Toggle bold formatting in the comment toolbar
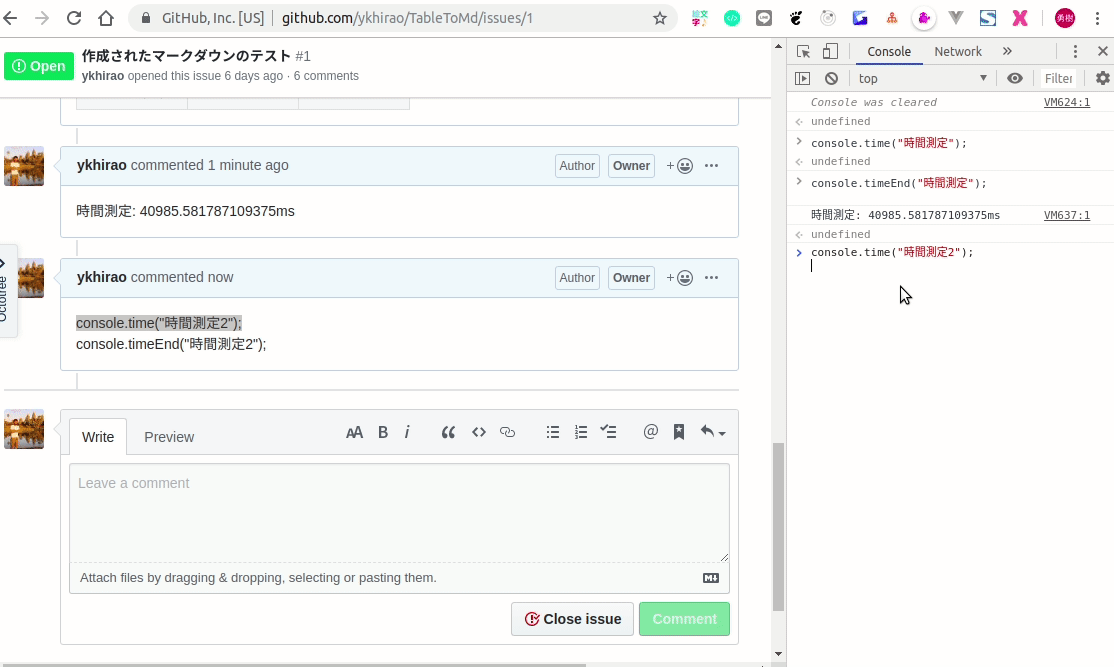Screen dimensions: 1114x667 pos(383,432)
